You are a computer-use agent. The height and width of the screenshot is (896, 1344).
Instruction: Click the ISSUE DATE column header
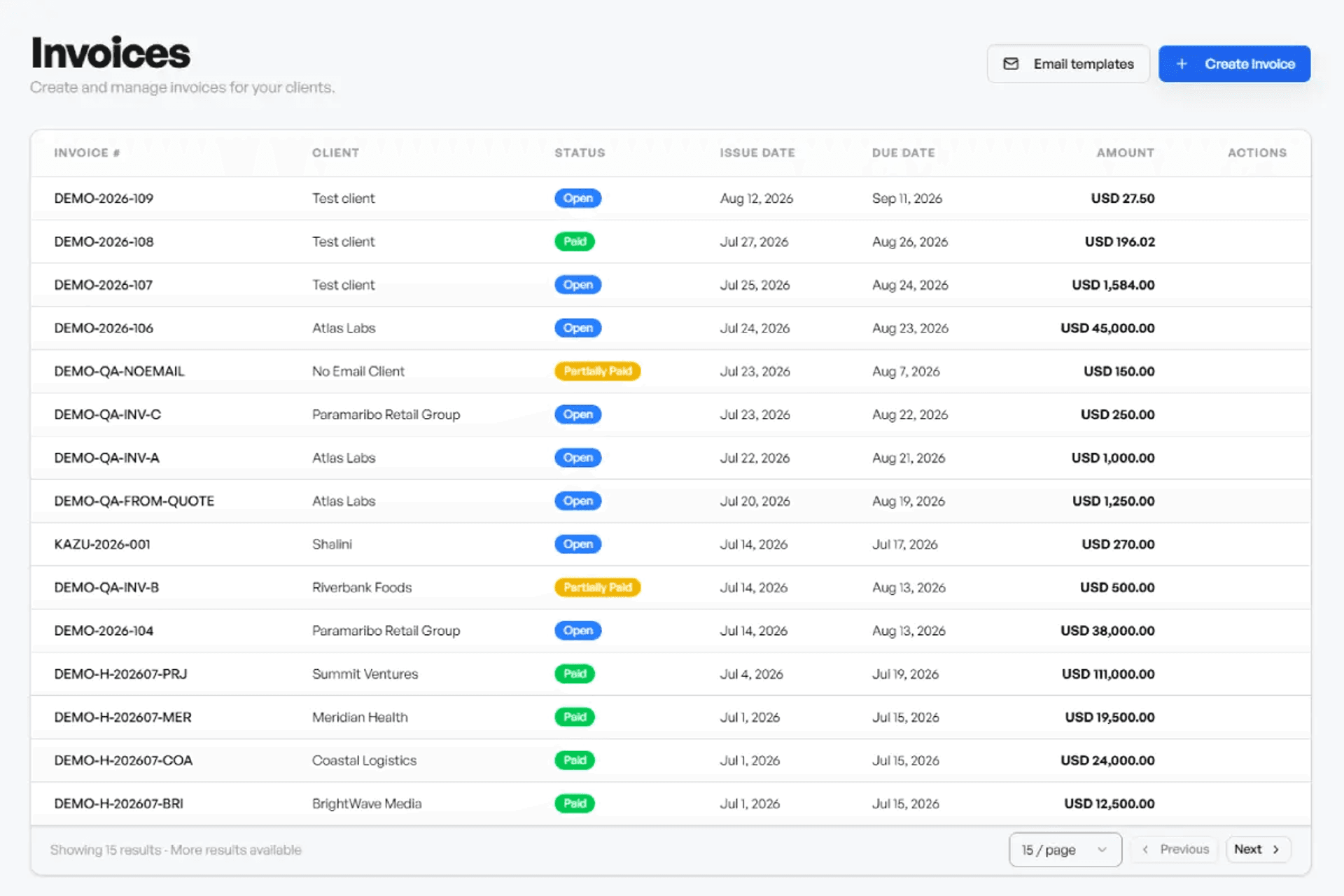757,153
